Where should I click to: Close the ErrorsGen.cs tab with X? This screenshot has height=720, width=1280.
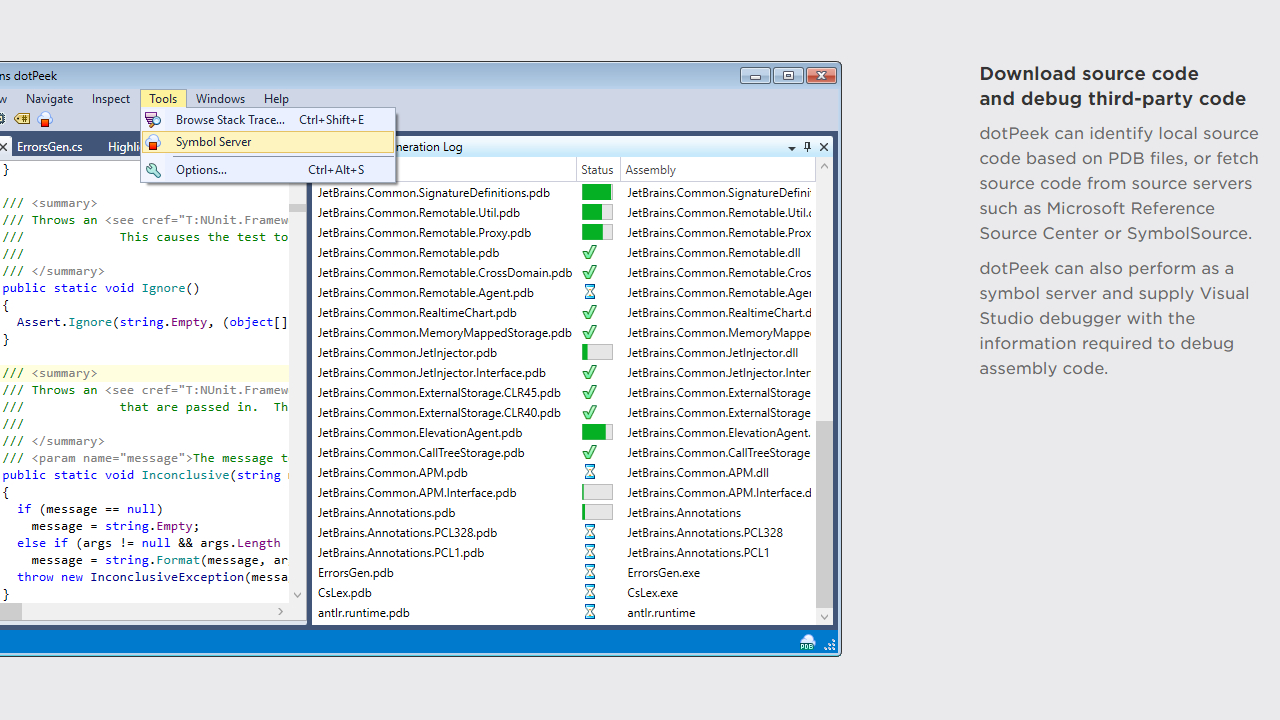point(3,147)
